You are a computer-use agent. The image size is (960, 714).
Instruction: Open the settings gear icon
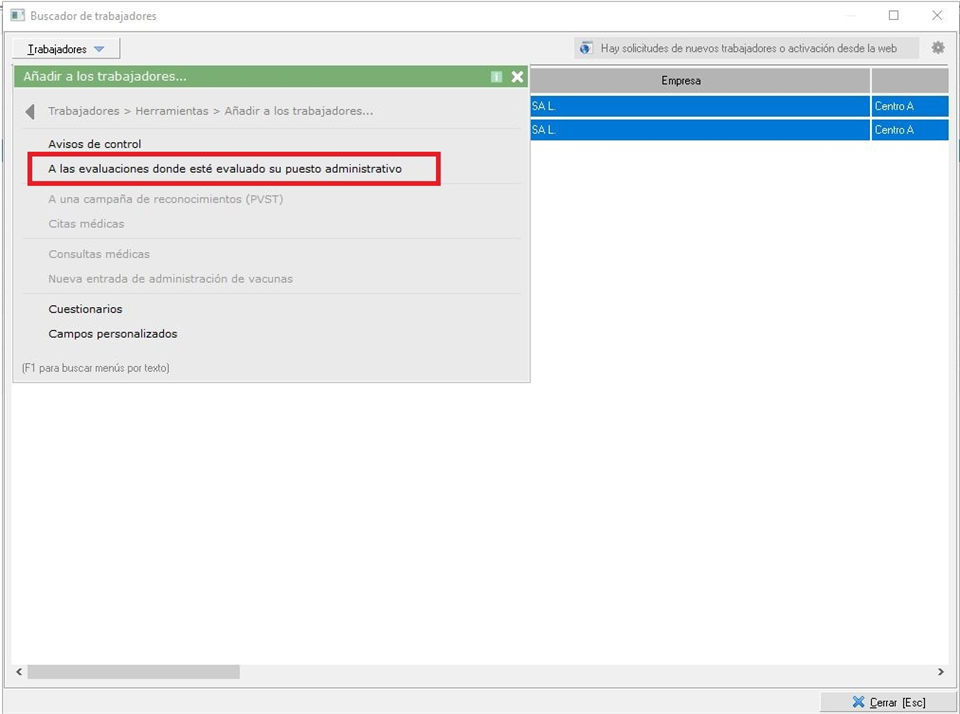tap(937, 48)
